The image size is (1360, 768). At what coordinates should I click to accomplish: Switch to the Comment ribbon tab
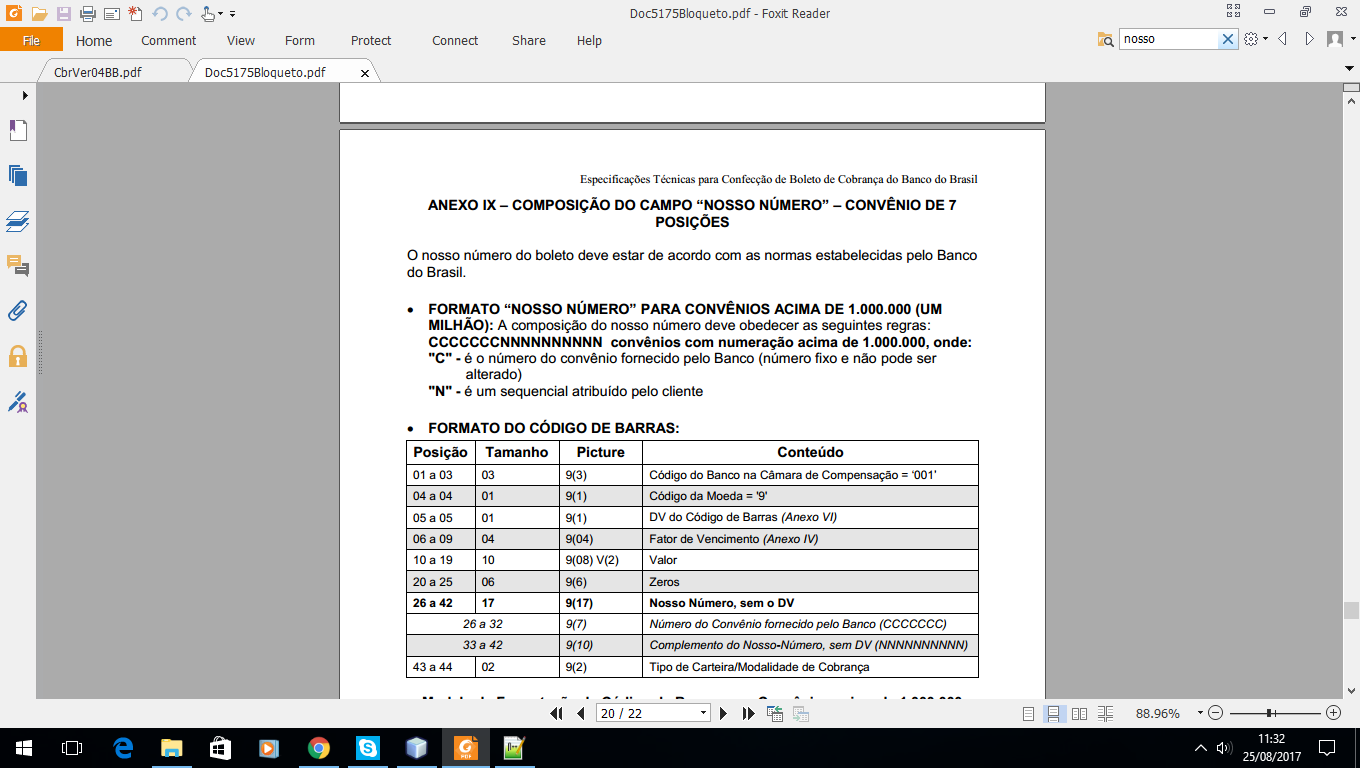click(x=168, y=40)
